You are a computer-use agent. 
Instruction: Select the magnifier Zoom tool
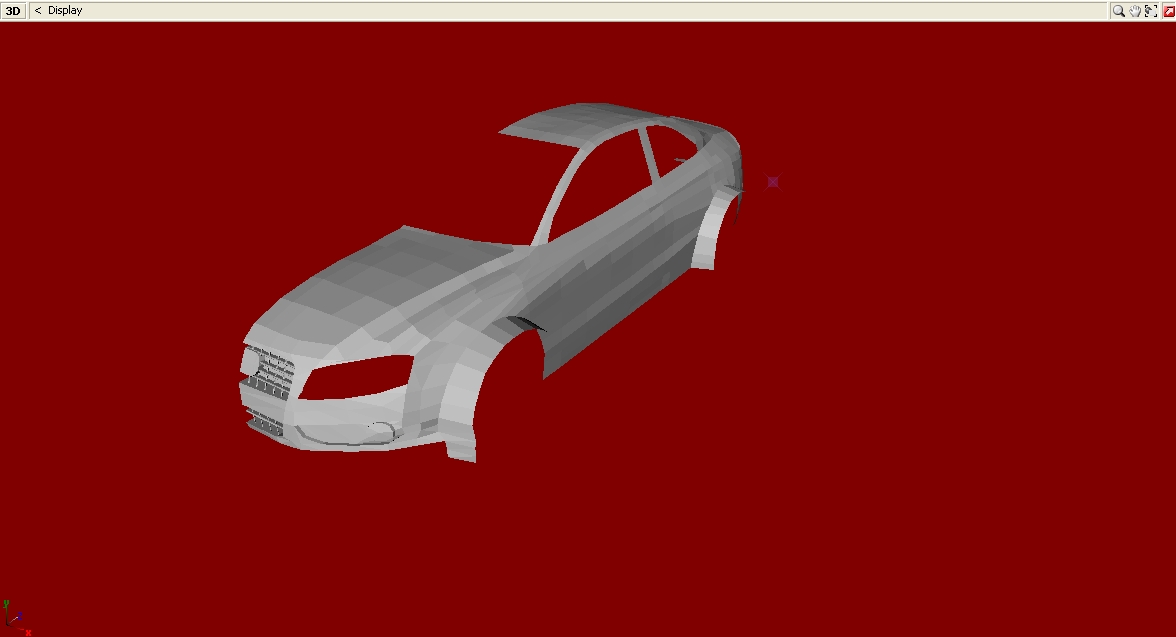tap(1119, 10)
